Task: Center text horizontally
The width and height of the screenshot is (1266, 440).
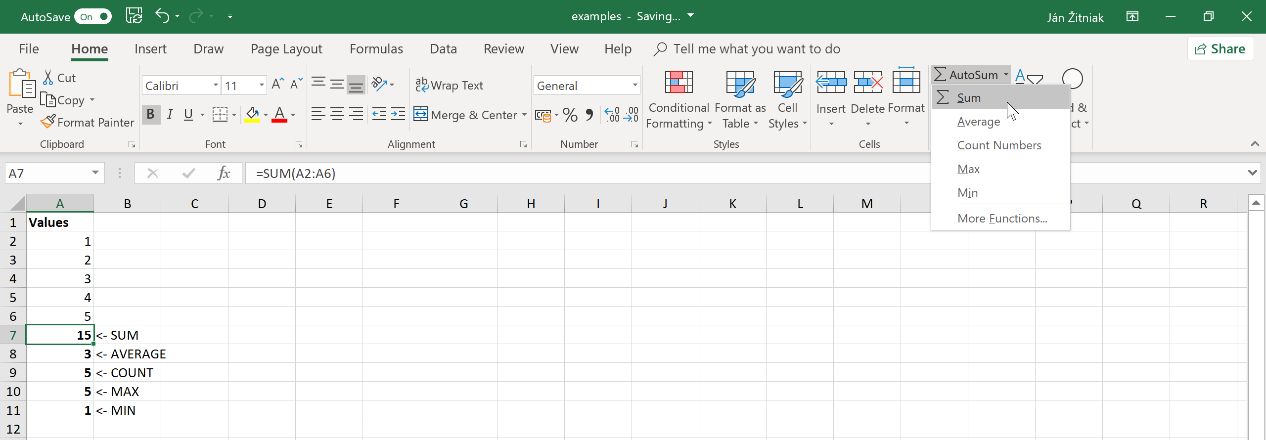Action: [338, 114]
